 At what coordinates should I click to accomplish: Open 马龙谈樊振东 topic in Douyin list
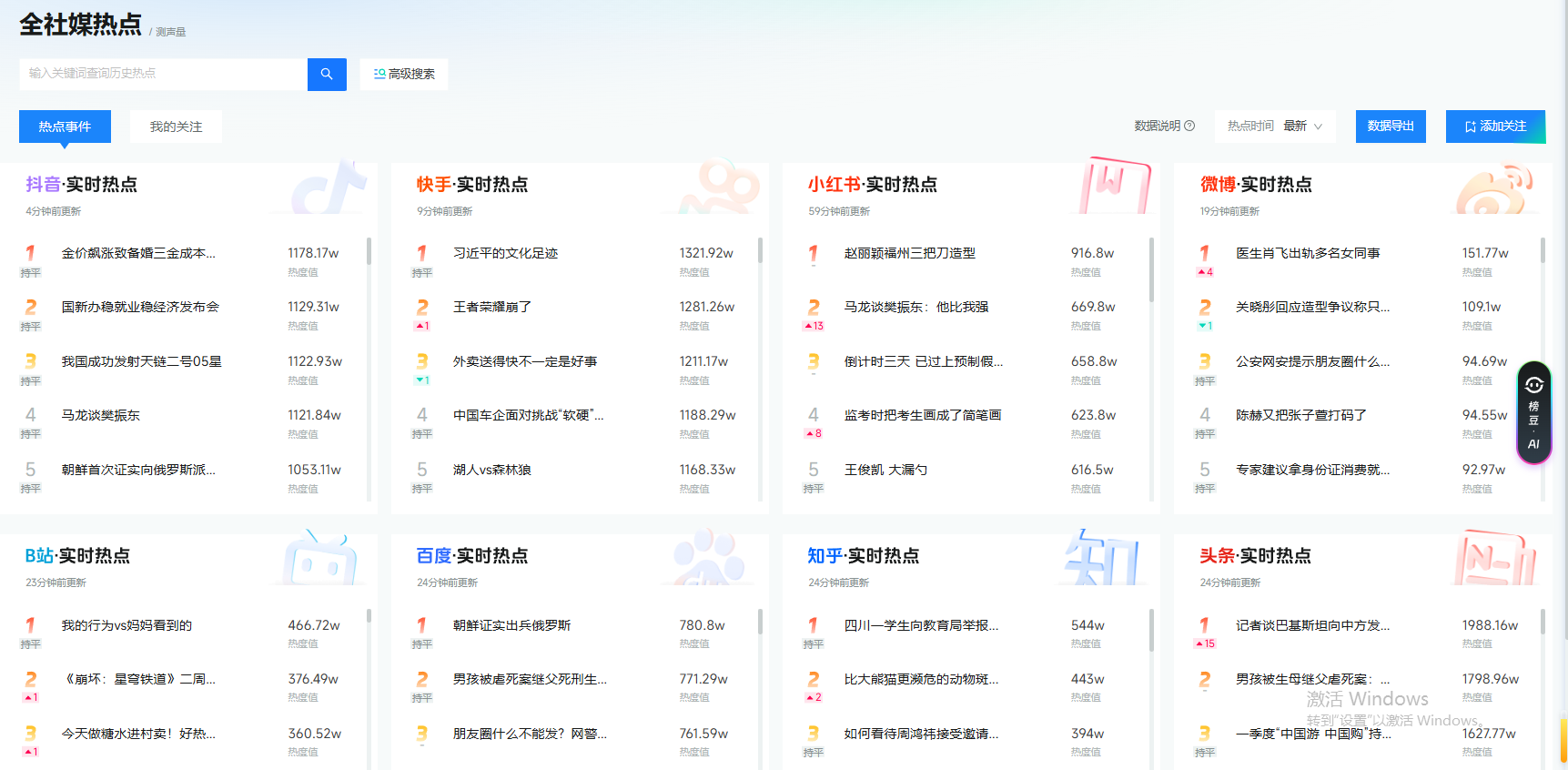[100, 415]
